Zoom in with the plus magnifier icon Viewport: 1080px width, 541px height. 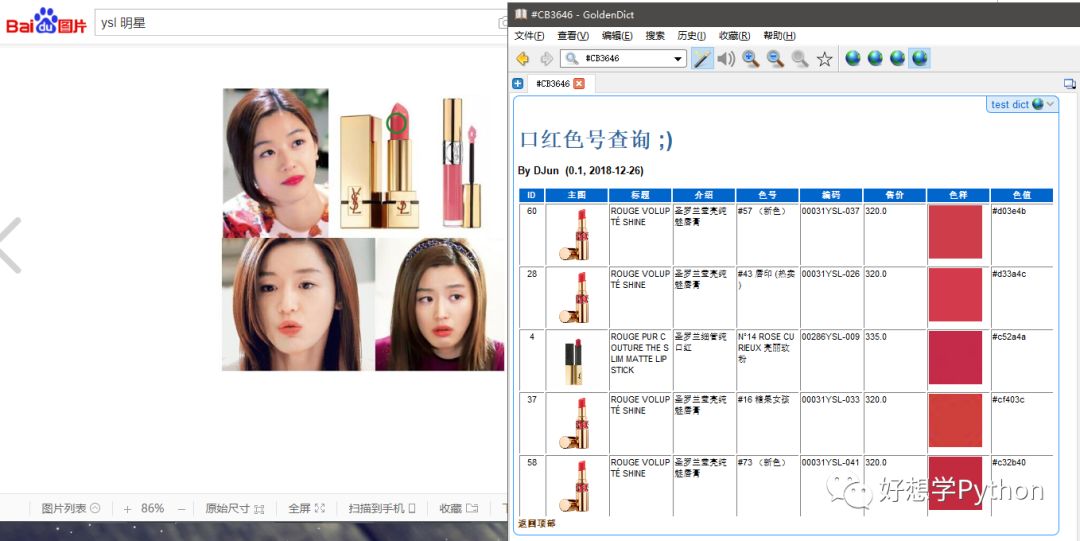coord(750,59)
